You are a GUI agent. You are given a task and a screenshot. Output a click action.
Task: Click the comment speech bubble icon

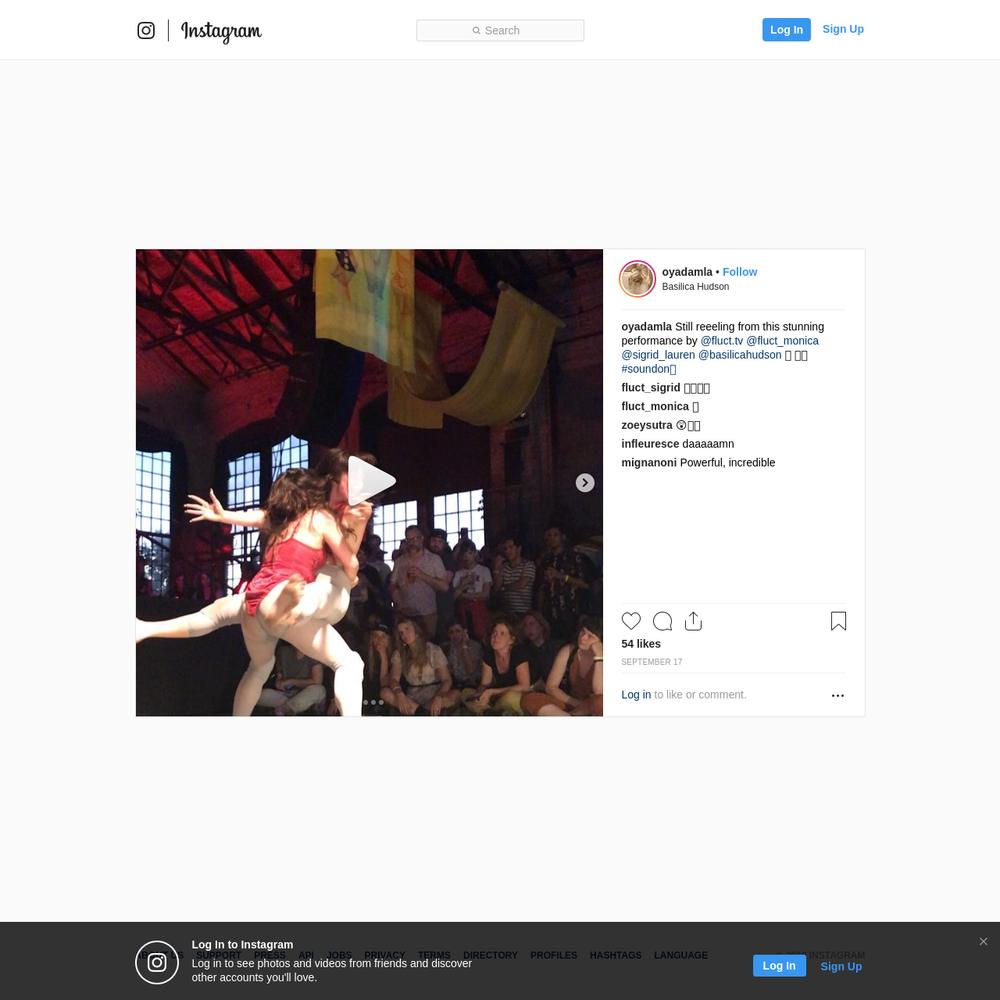click(663, 621)
